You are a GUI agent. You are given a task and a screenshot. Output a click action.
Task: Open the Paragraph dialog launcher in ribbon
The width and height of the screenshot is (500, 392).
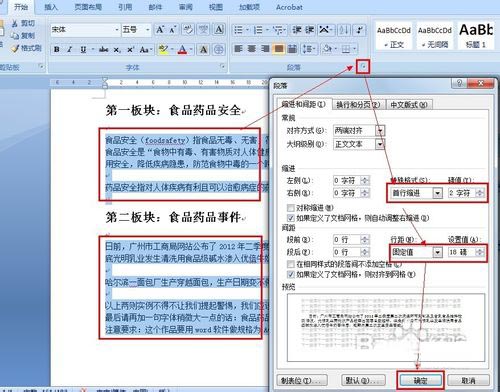(363, 67)
